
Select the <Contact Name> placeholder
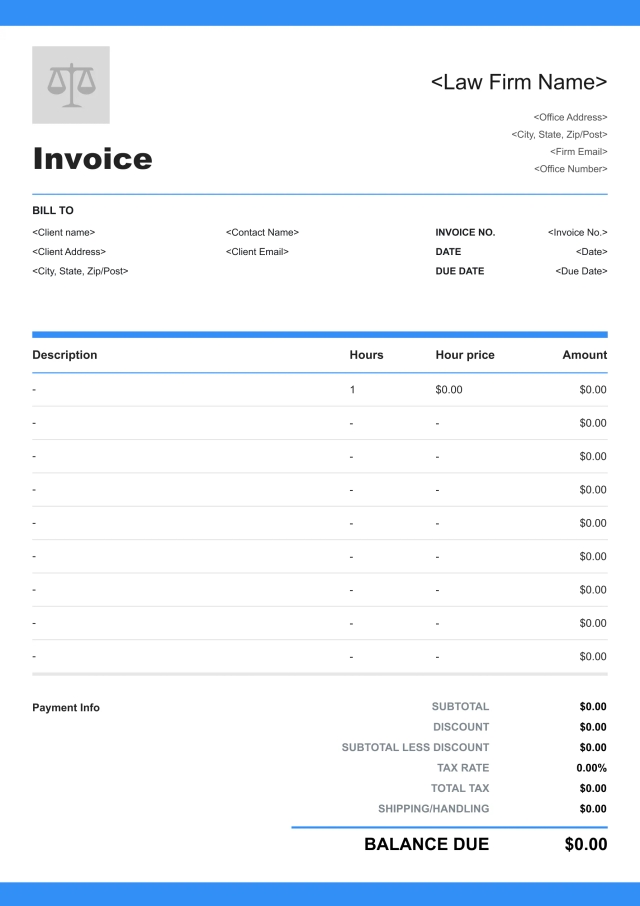coord(262,232)
